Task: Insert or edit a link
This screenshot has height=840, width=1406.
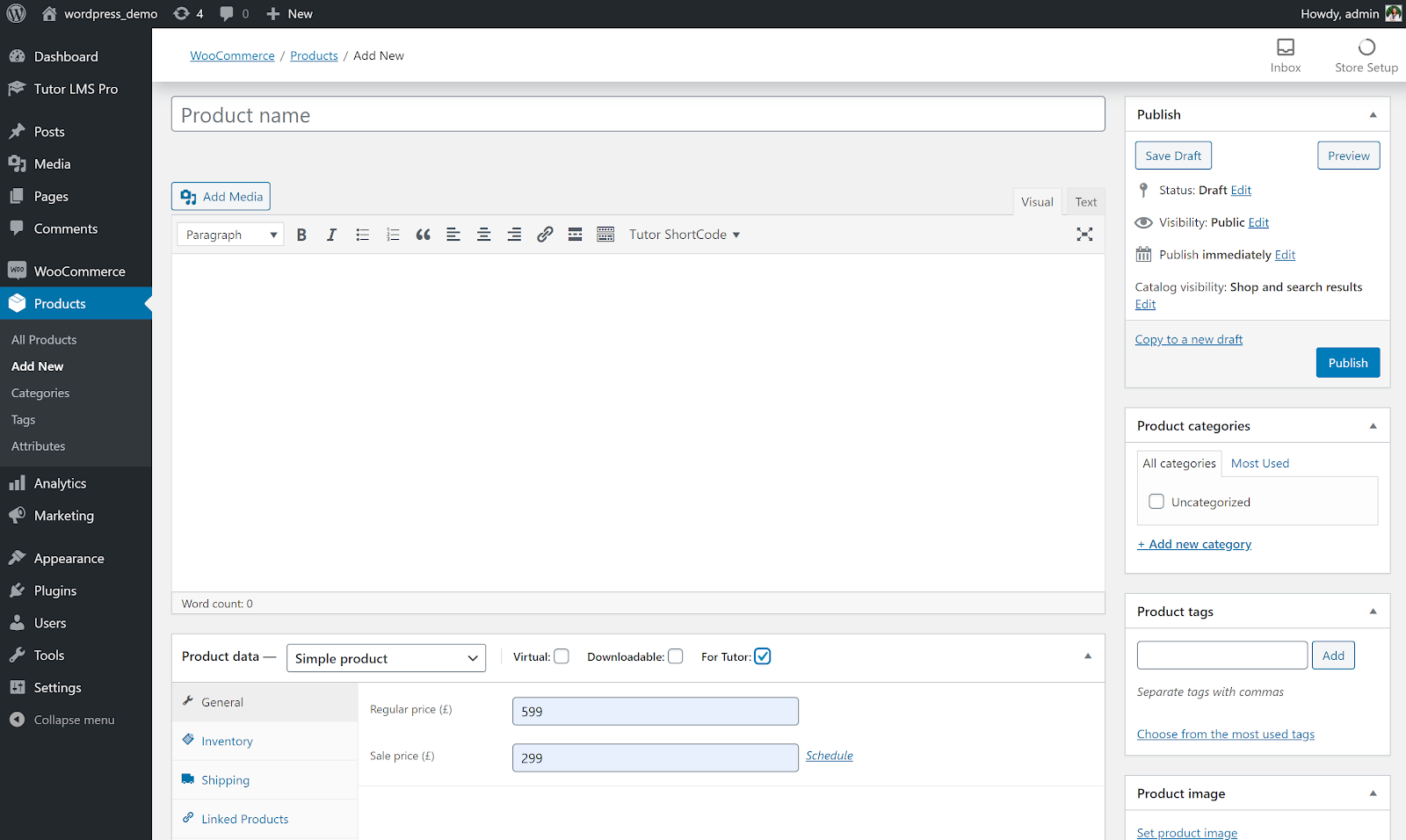Action: tap(545, 235)
